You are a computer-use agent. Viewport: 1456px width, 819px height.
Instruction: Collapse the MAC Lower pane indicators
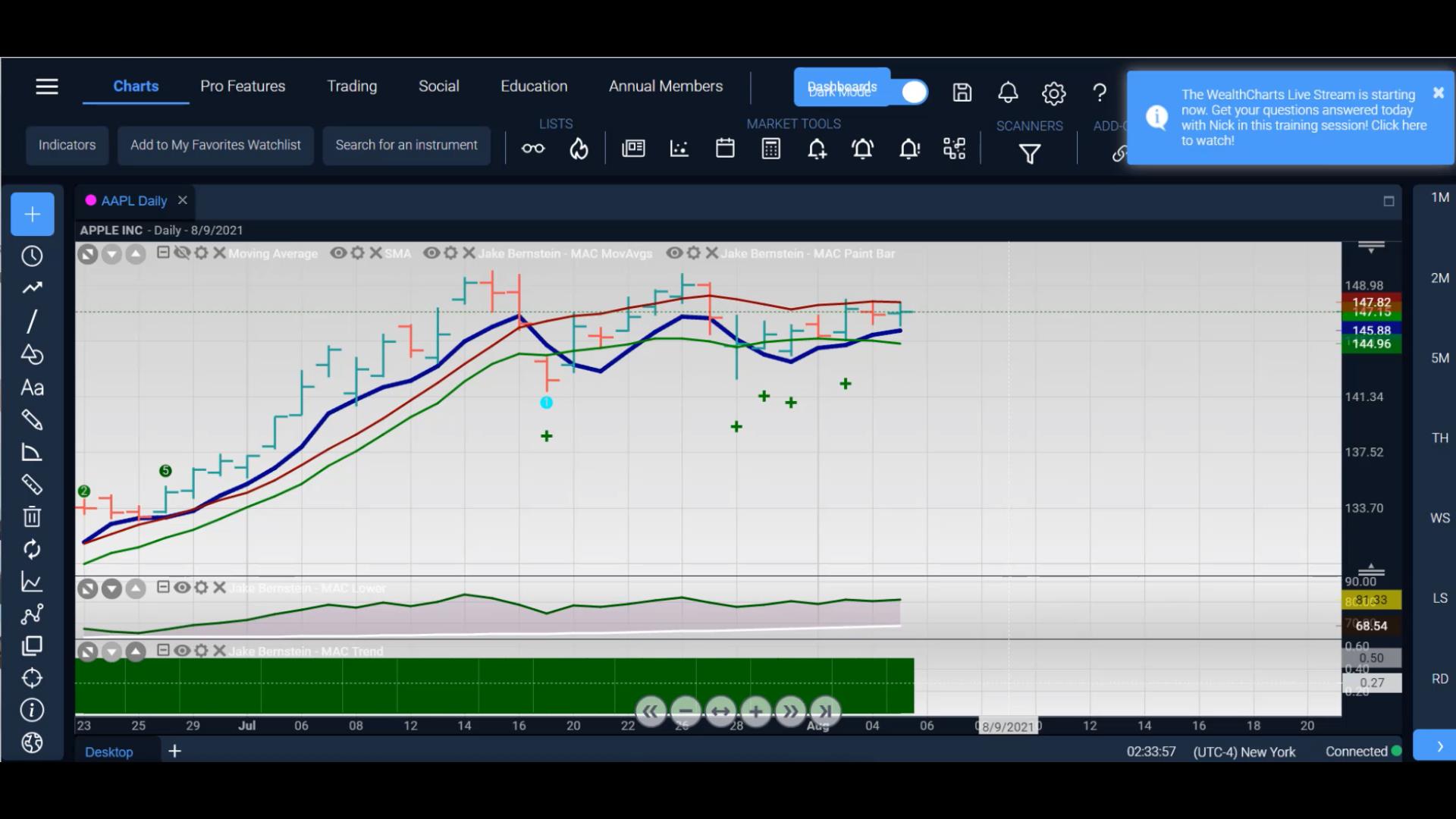click(x=163, y=587)
